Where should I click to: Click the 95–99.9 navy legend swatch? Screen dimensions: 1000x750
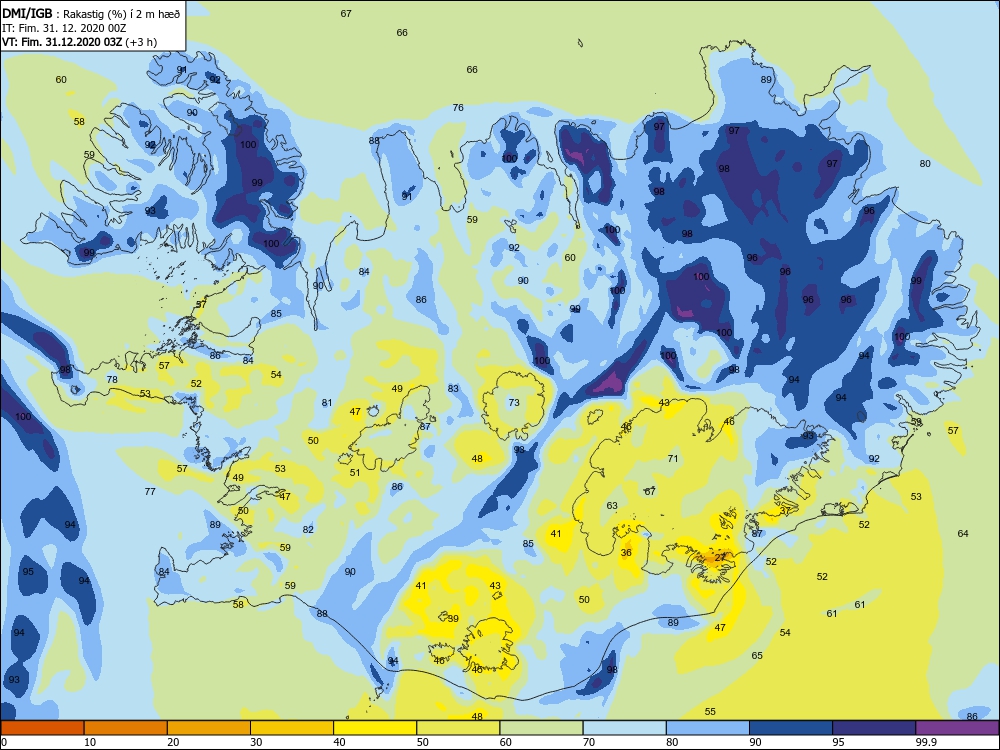tap(874, 728)
